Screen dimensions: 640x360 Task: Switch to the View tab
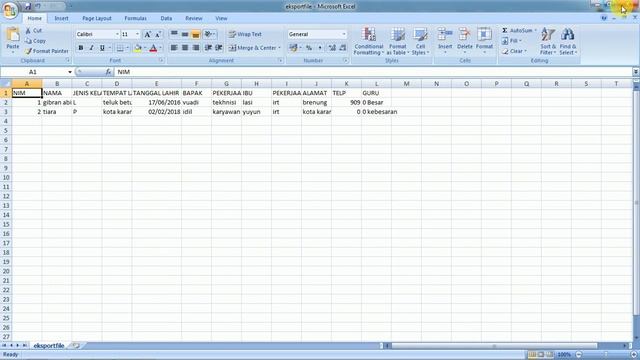click(x=221, y=18)
